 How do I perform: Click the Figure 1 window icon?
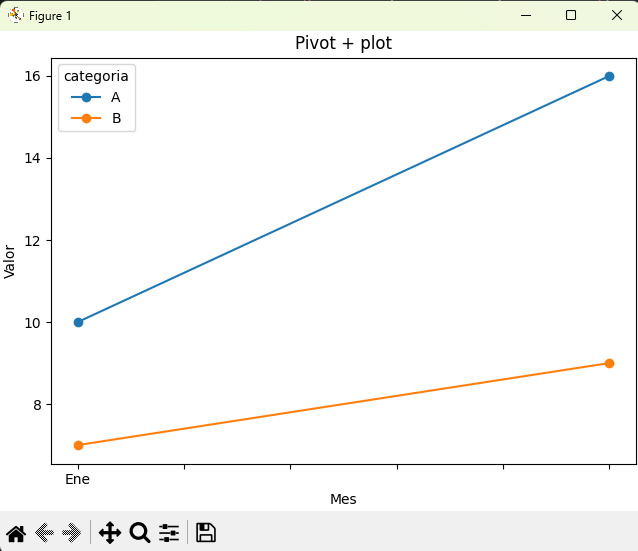click(x=16, y=15)
